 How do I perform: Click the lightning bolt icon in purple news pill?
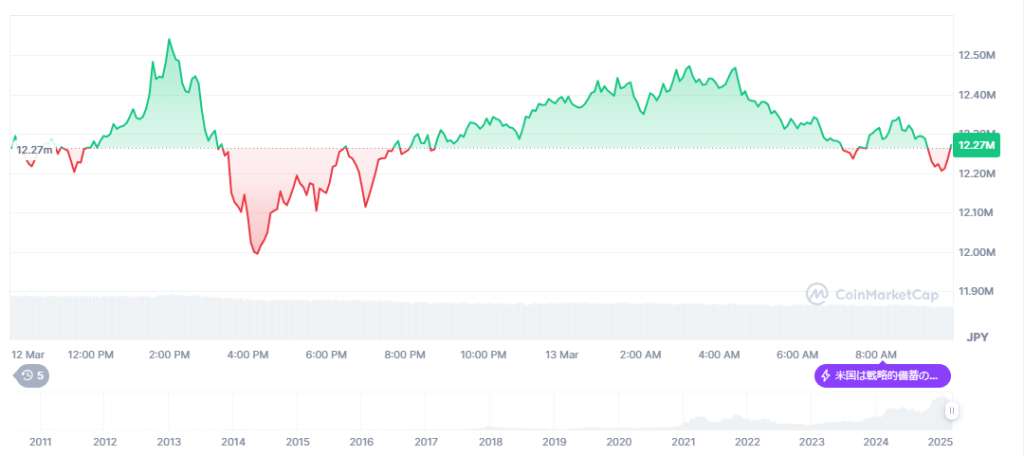[x=825, y=376]
